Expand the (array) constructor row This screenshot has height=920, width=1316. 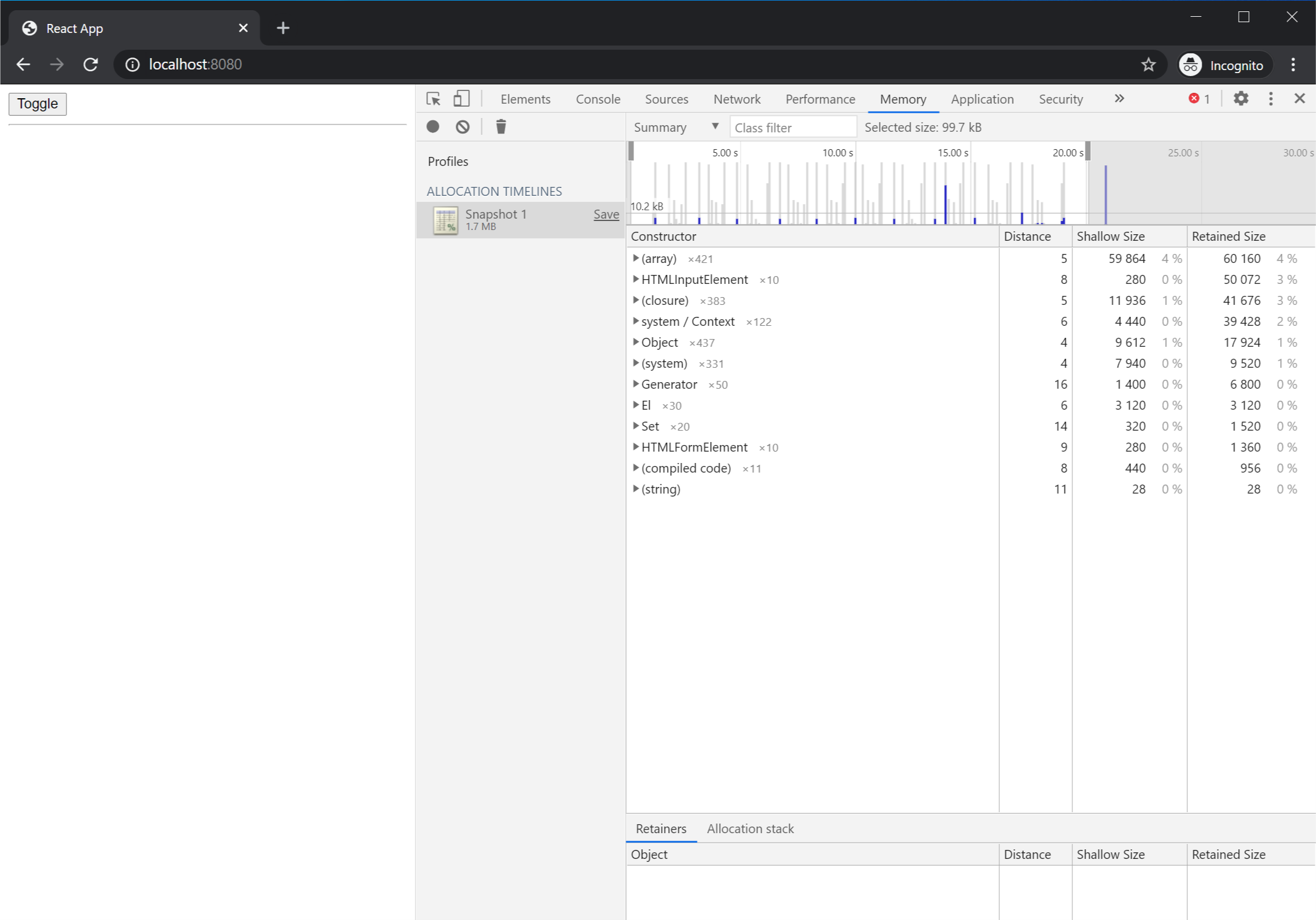pyautogui.click(x=636, y=259)
